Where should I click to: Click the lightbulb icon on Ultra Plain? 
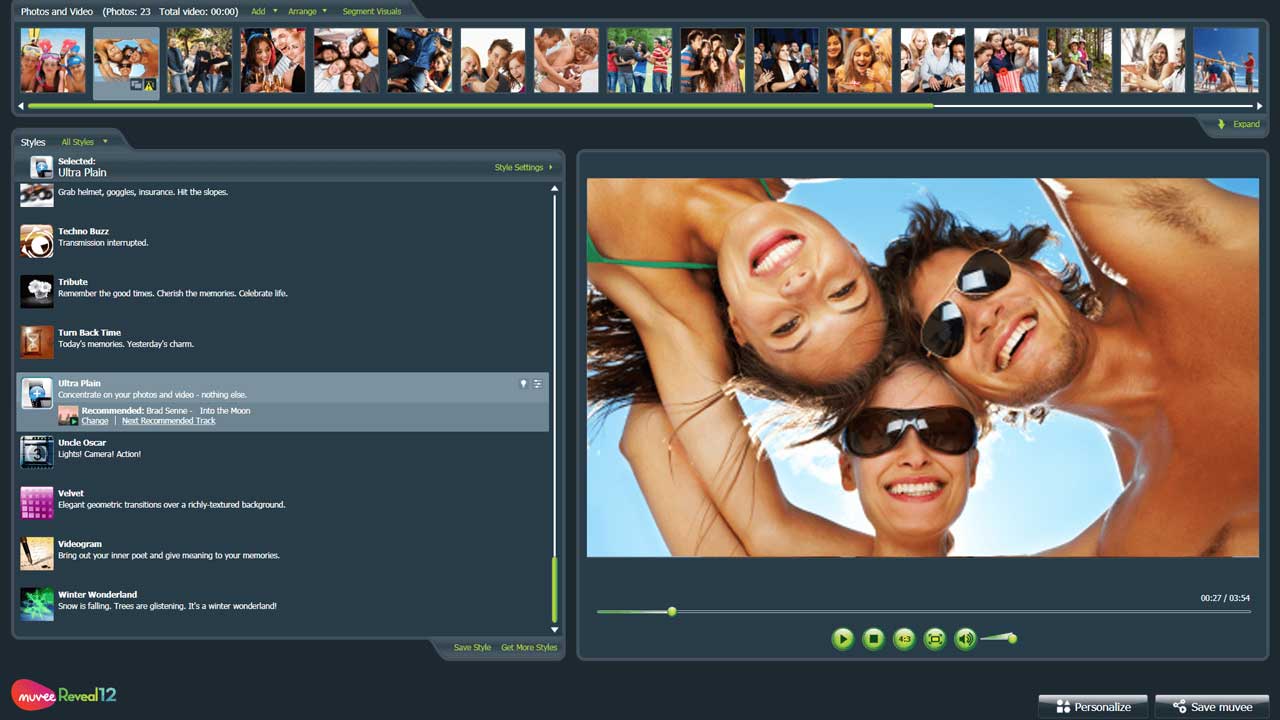click(522, 384)
